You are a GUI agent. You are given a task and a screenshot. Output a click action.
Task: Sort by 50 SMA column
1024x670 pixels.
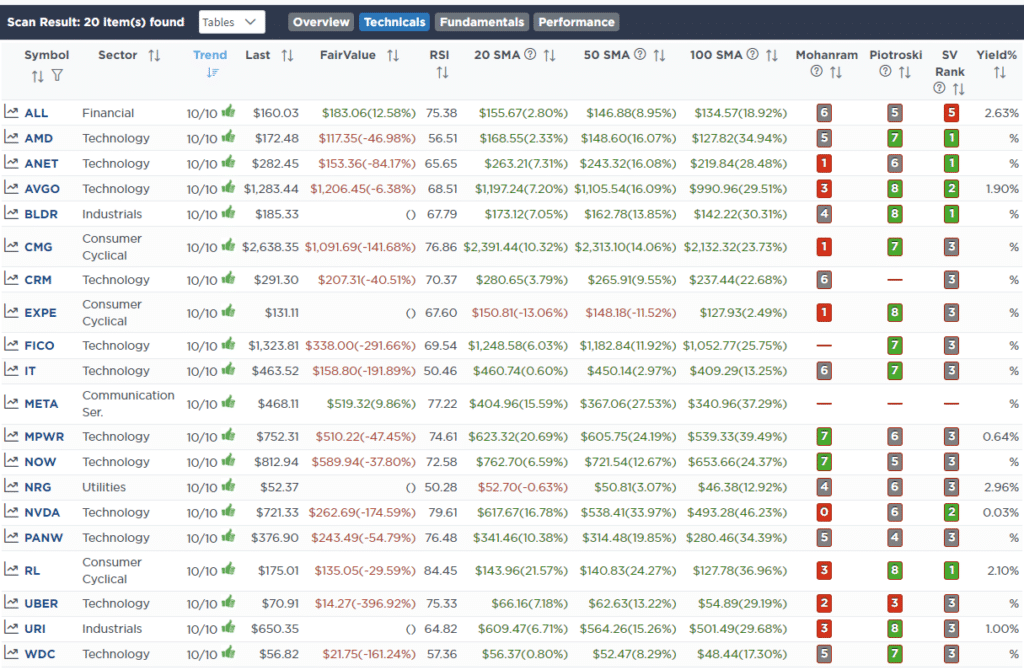click(659, 56)
